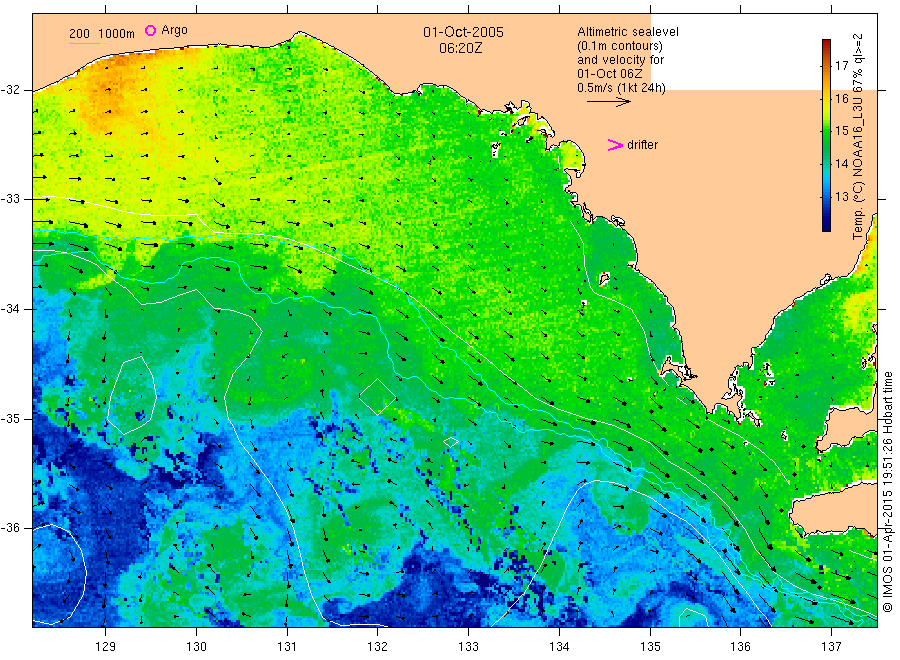Click the magenta Argo circle legend marker
This screenshot has width=900, height=660.
coord(150,30)
